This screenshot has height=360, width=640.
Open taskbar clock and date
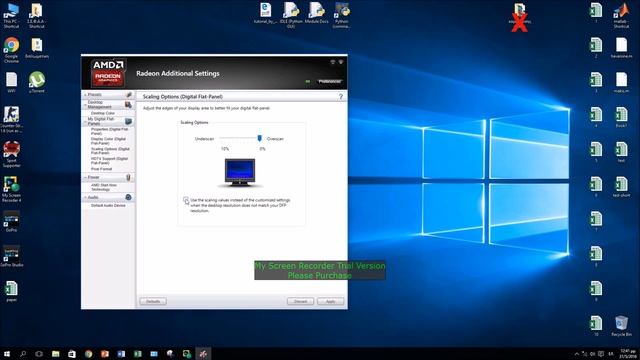coord(628,354)
